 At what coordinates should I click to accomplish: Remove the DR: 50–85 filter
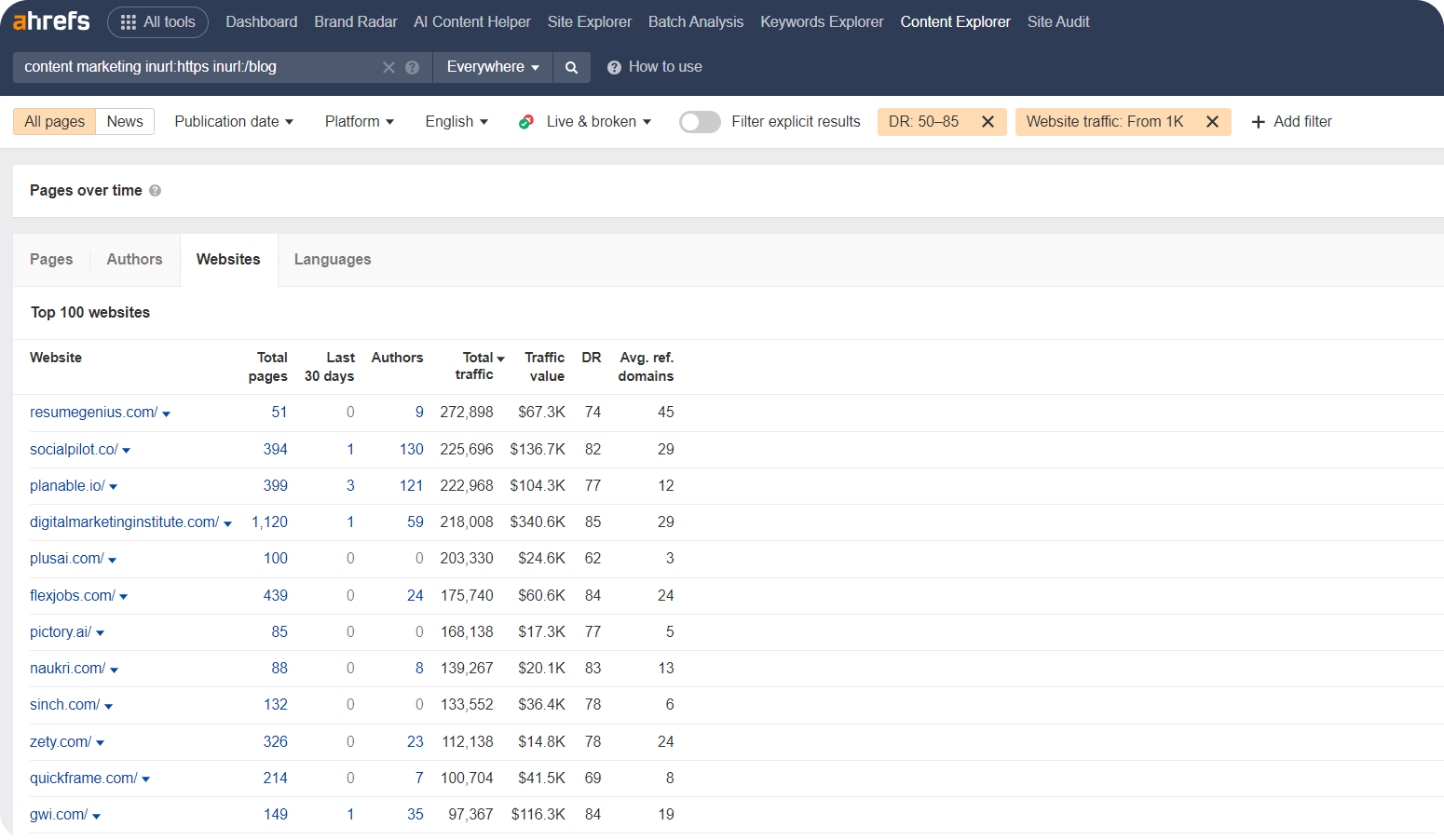[x=988, y=122]
